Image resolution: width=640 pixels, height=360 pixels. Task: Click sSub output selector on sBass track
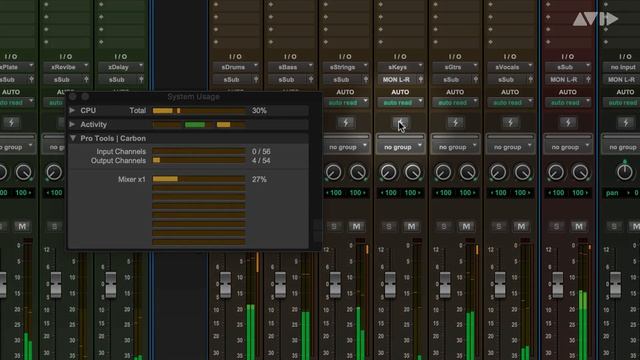287,80
